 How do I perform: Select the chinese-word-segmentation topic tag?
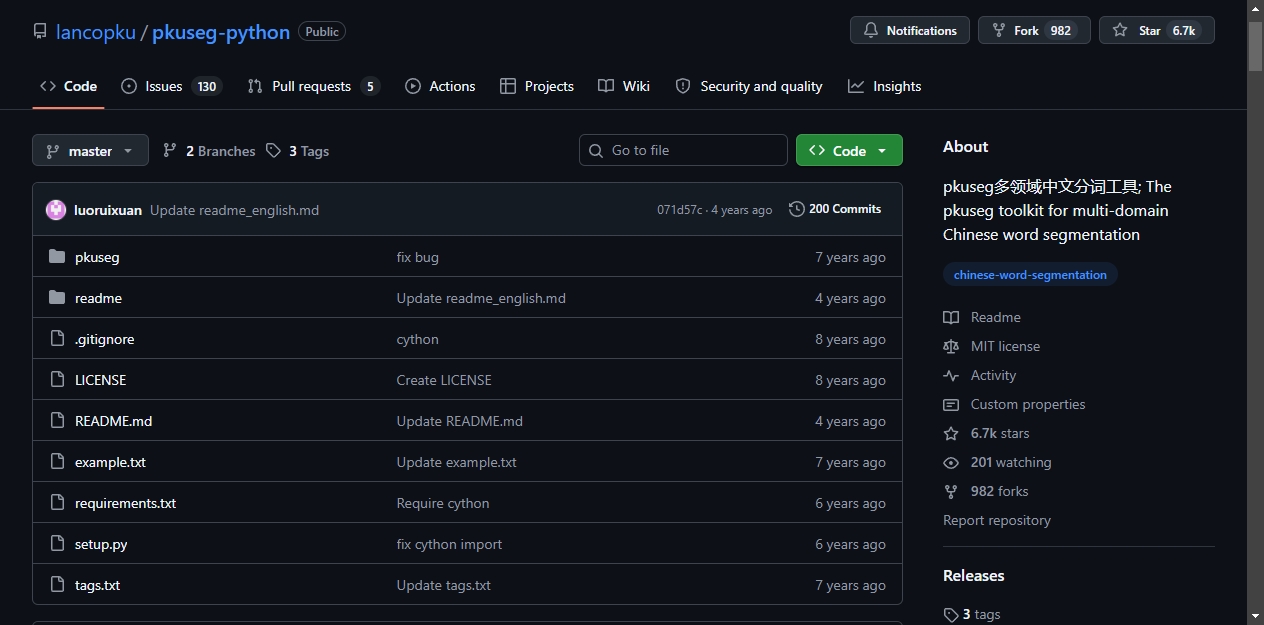1030,275
